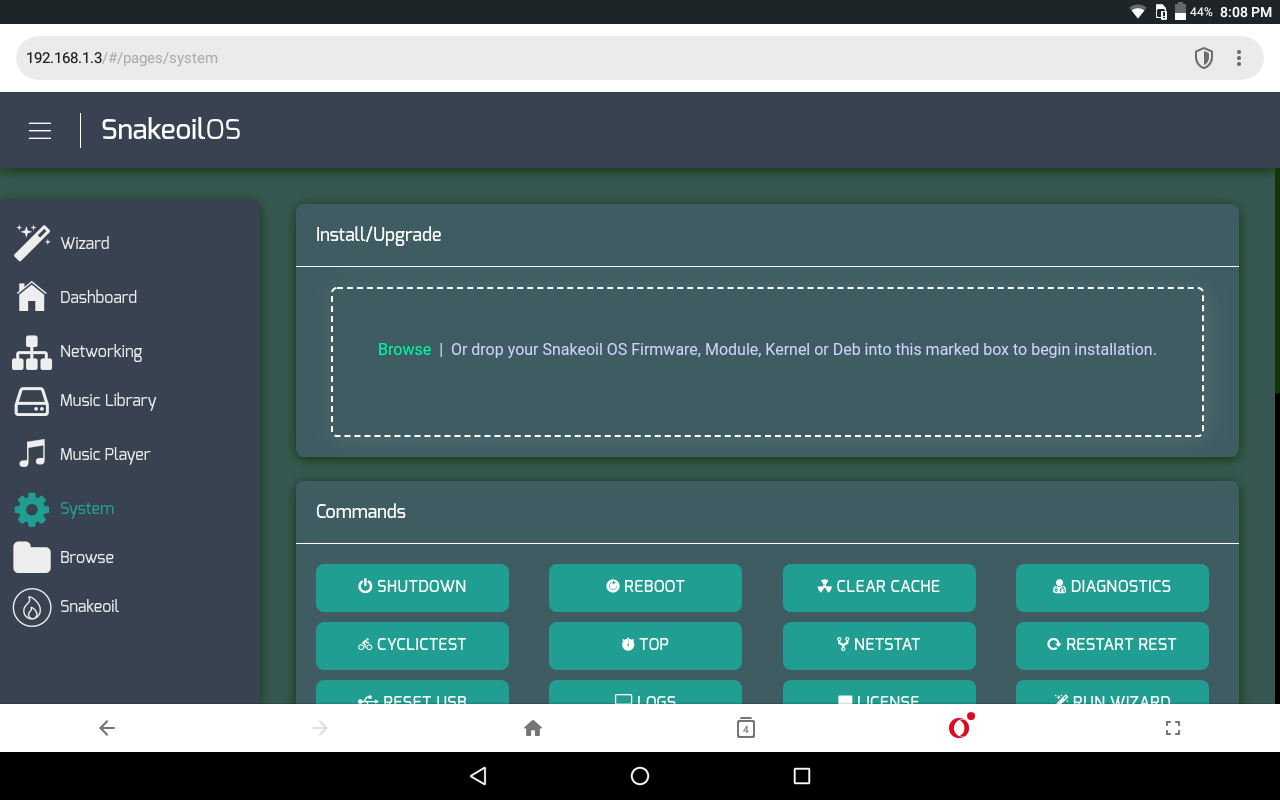This screenshot has height=800, width=1280.
Task: Click the Music Library drive icon
Action: pyautogui.click(x=32, y=401)
